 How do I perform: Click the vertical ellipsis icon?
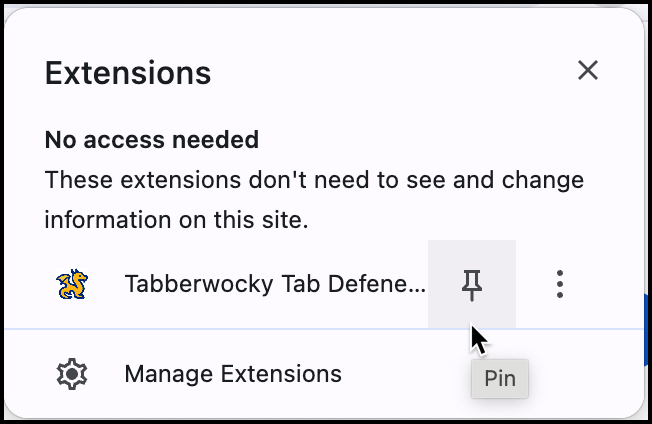pyautogui.click(x=560, y=285)
